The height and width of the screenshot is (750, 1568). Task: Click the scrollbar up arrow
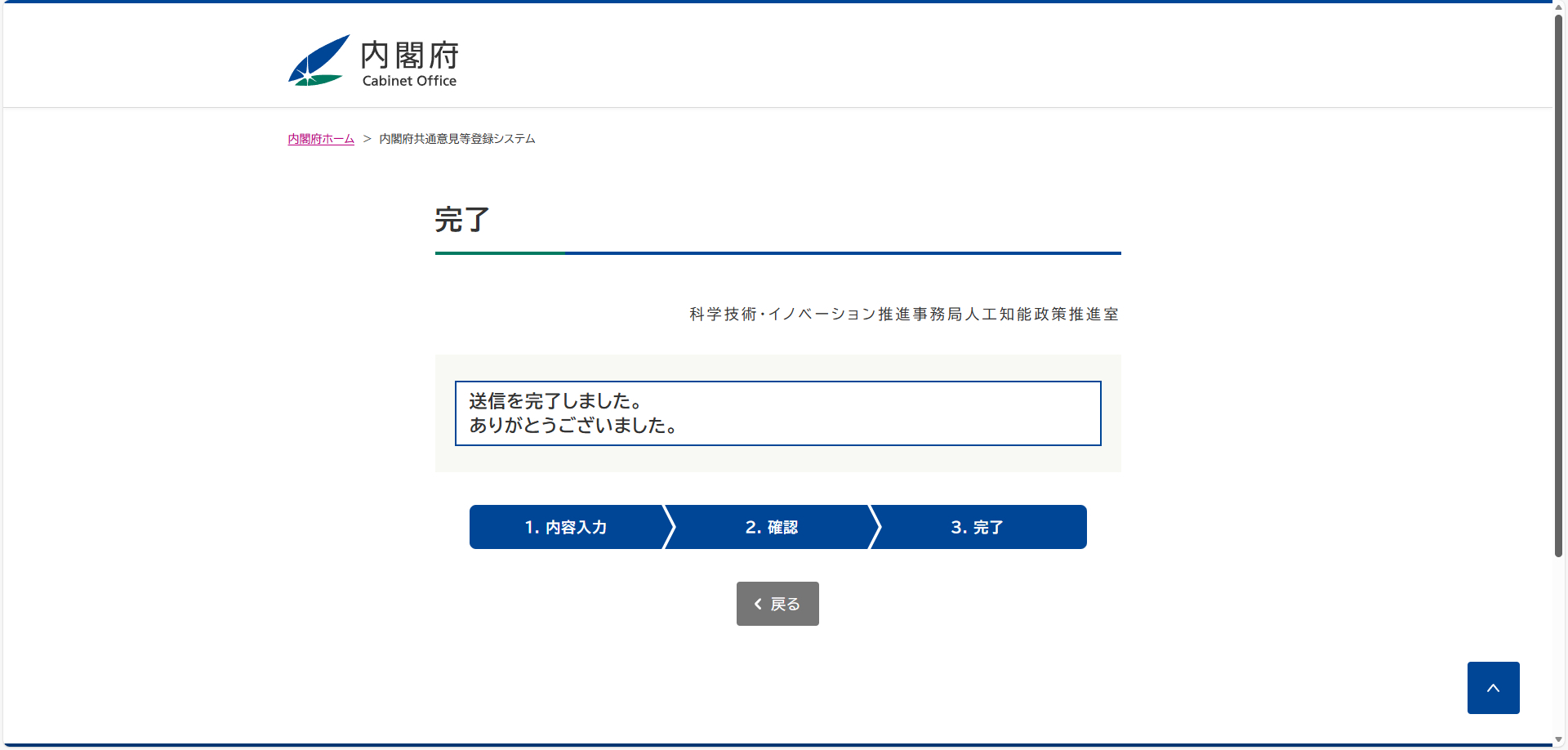(1558, 7)
